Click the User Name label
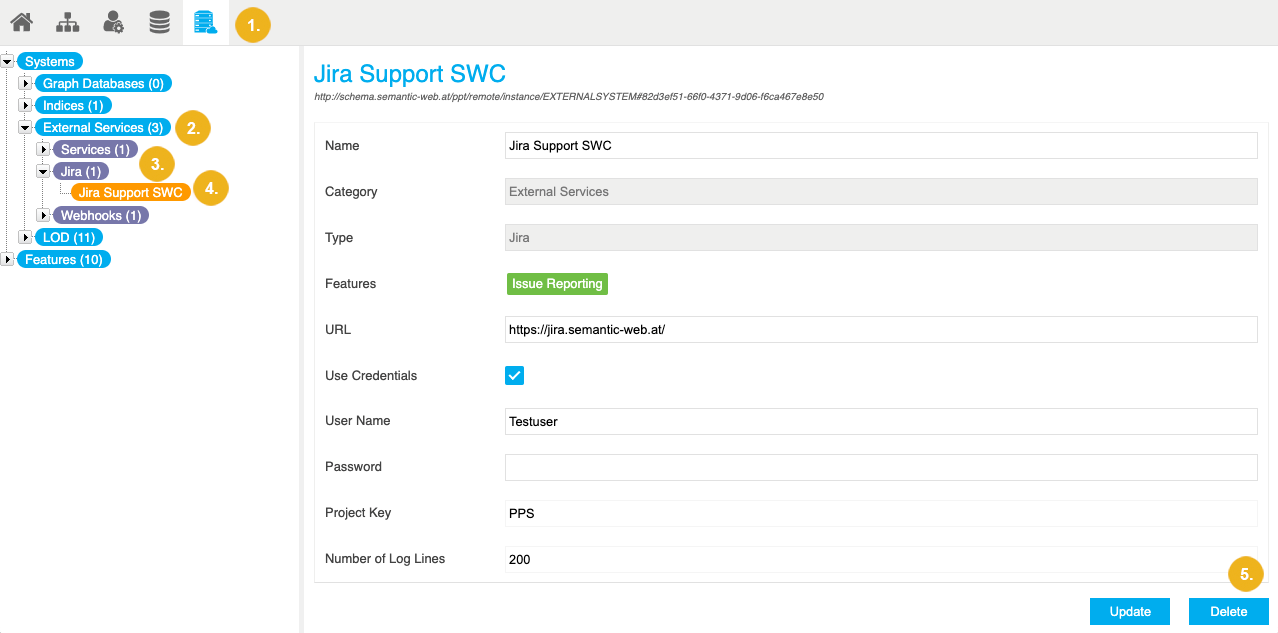The height and width of the screenshot is (633, 1278). click(358, 421)
